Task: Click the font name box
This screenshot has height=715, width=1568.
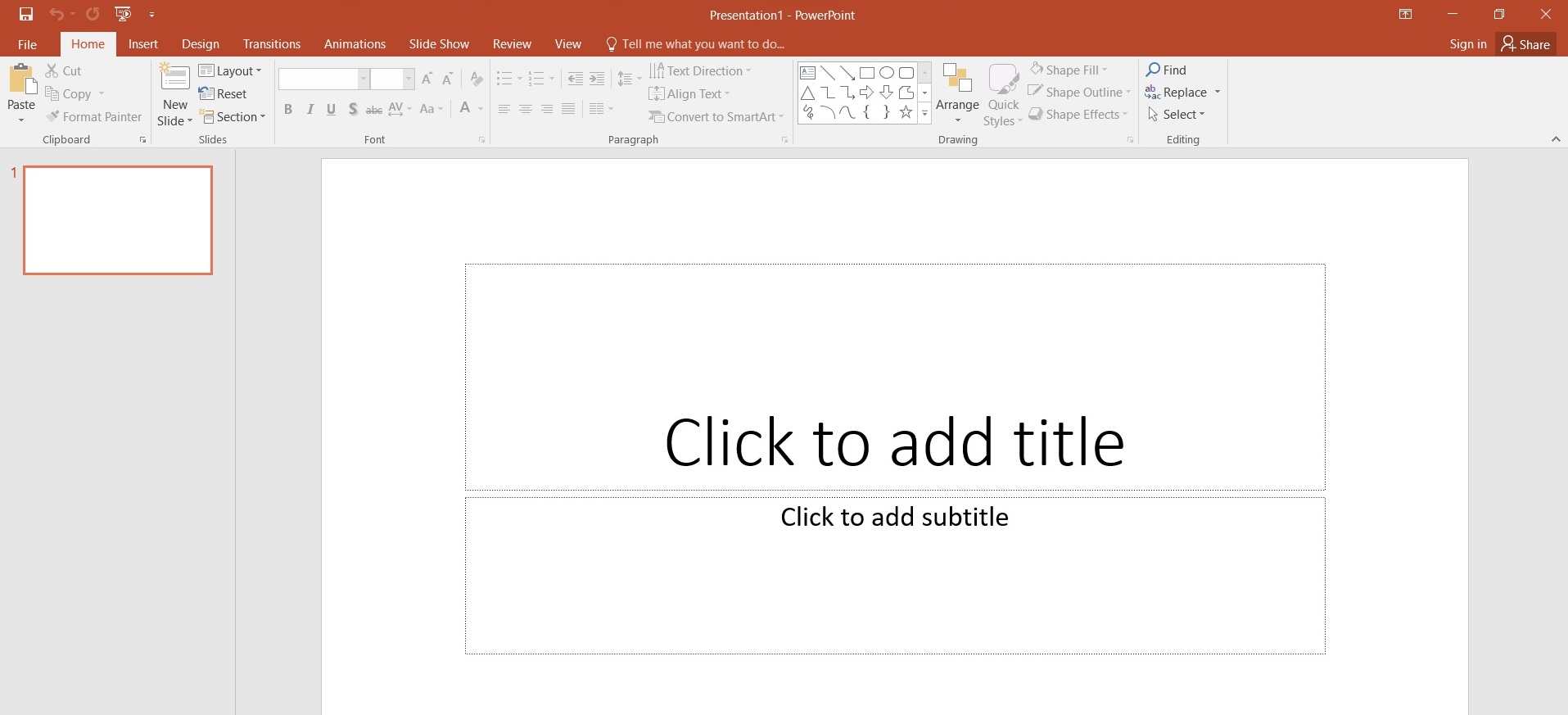Action: tap(318, 79)
